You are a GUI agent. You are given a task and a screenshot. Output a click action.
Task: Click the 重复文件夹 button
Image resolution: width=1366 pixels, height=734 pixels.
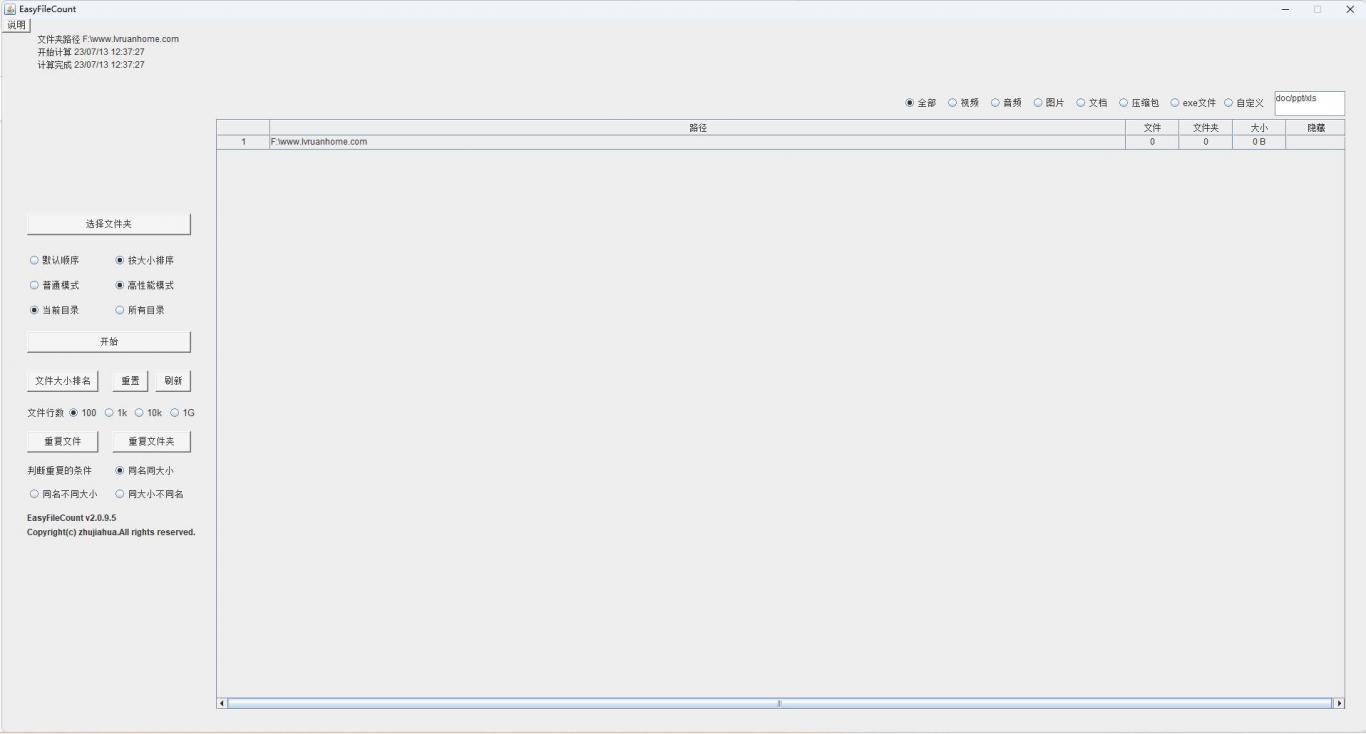coord(151,441)
